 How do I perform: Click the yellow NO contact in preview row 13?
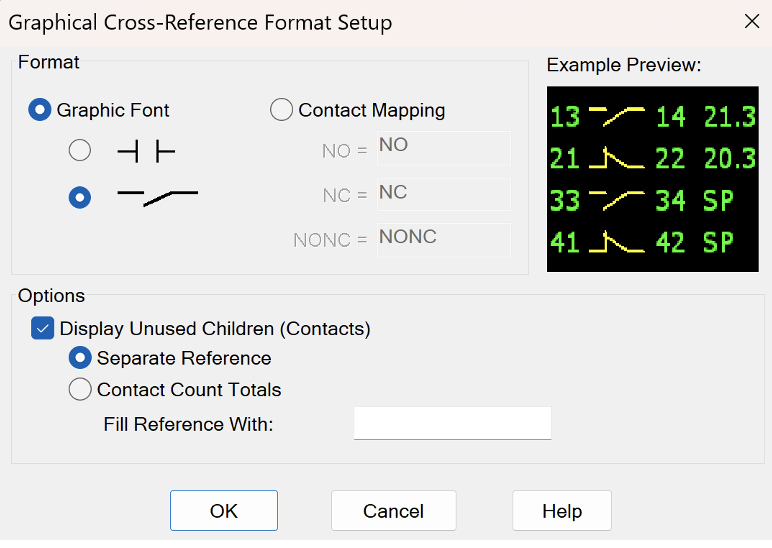point(617,116)
